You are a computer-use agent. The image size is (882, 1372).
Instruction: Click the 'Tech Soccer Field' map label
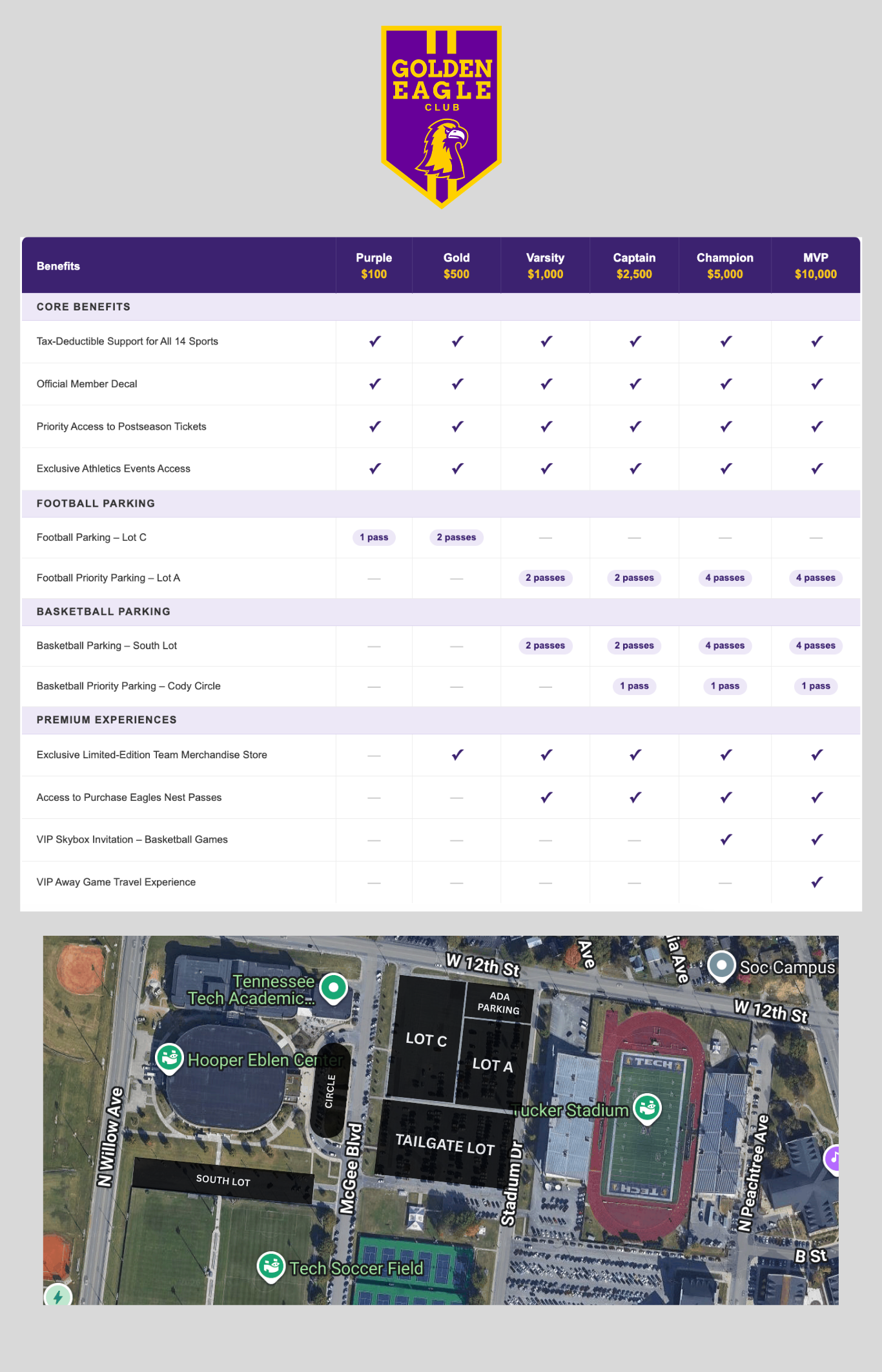[x=356, y=1269]
